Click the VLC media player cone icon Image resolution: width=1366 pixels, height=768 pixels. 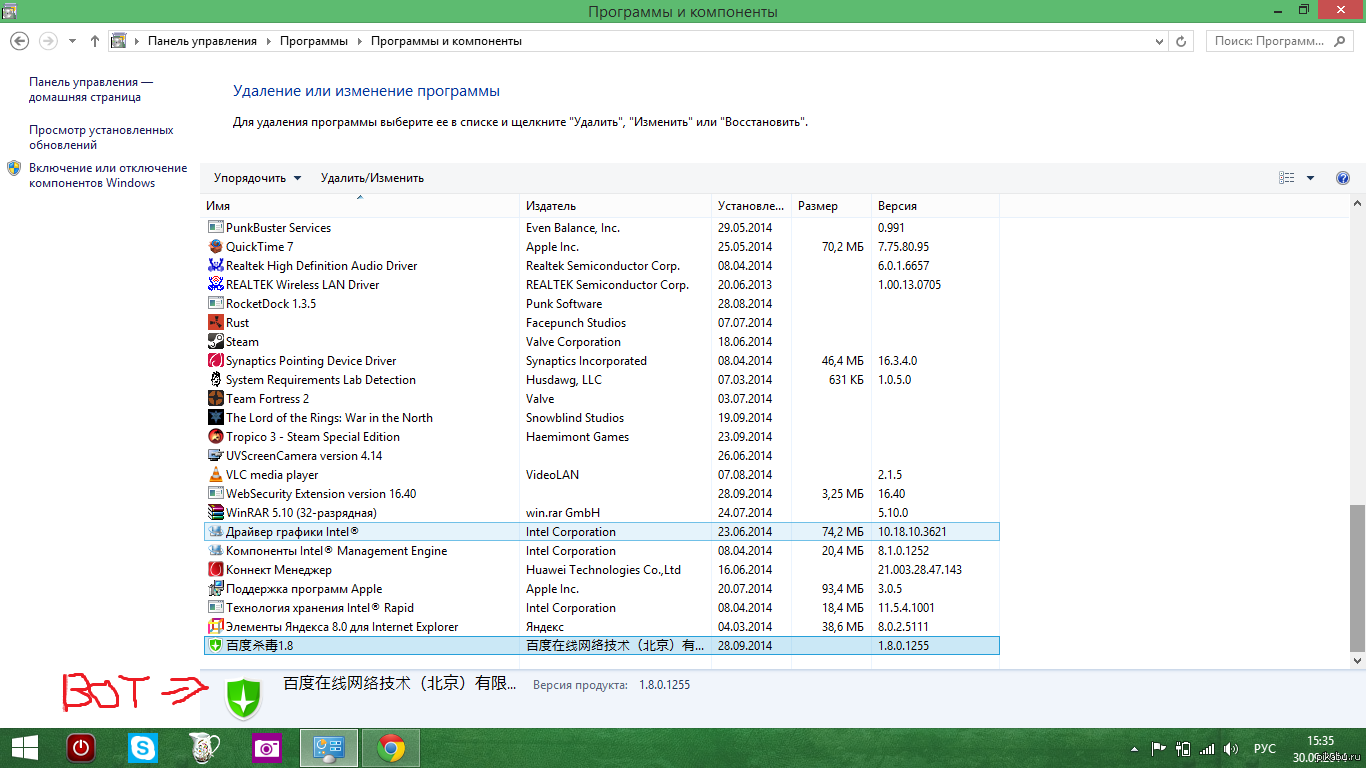click(x=215, y=475)
